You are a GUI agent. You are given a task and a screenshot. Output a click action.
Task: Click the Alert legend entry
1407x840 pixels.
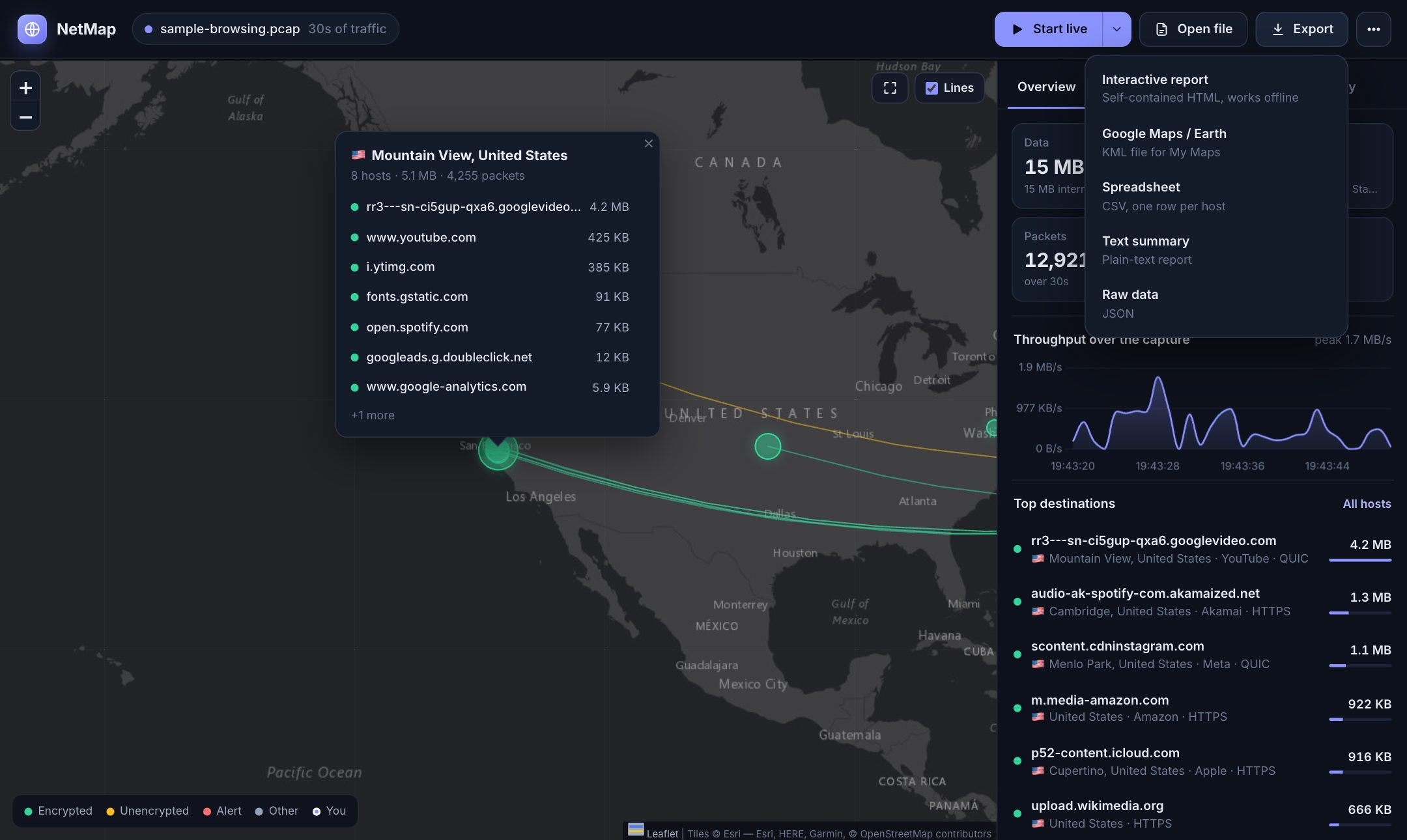[x=222, y=811]
